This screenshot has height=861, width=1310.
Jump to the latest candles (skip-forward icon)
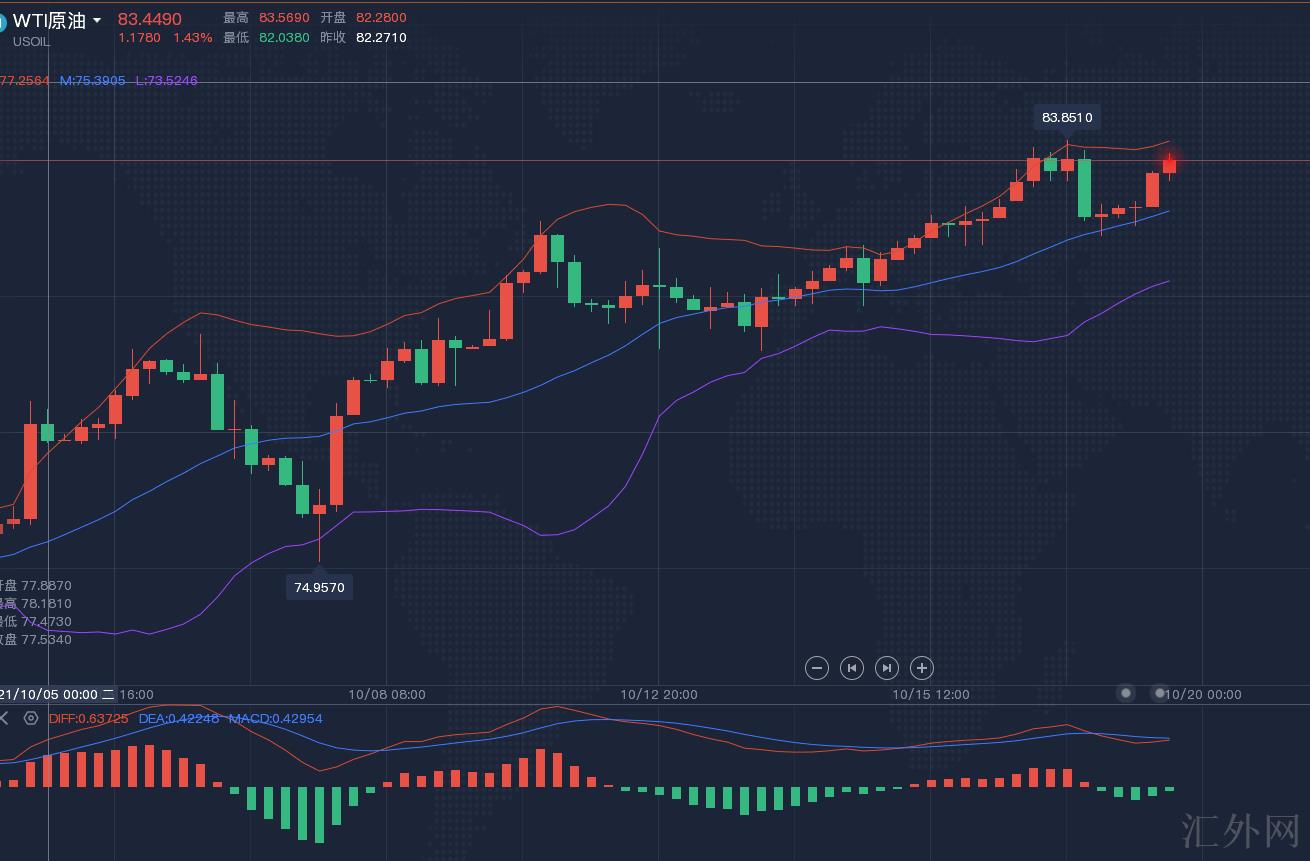point(887,668)
